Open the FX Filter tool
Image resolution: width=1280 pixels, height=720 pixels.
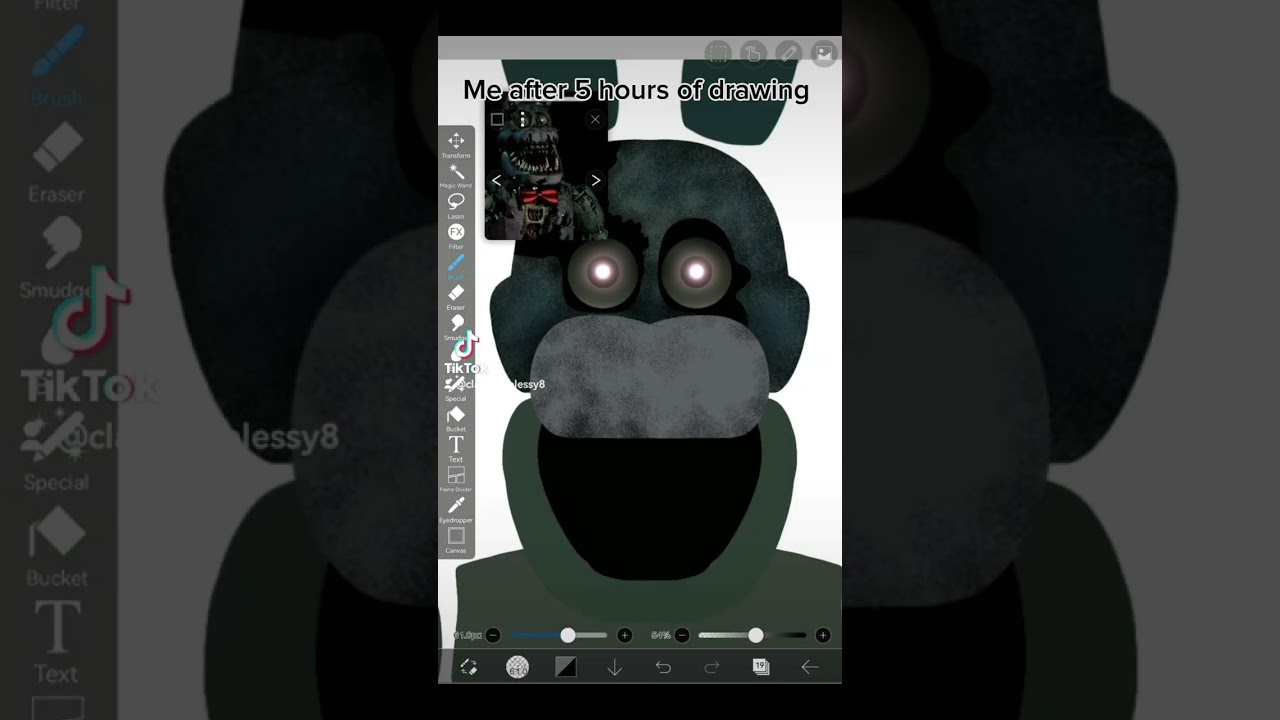456,236
